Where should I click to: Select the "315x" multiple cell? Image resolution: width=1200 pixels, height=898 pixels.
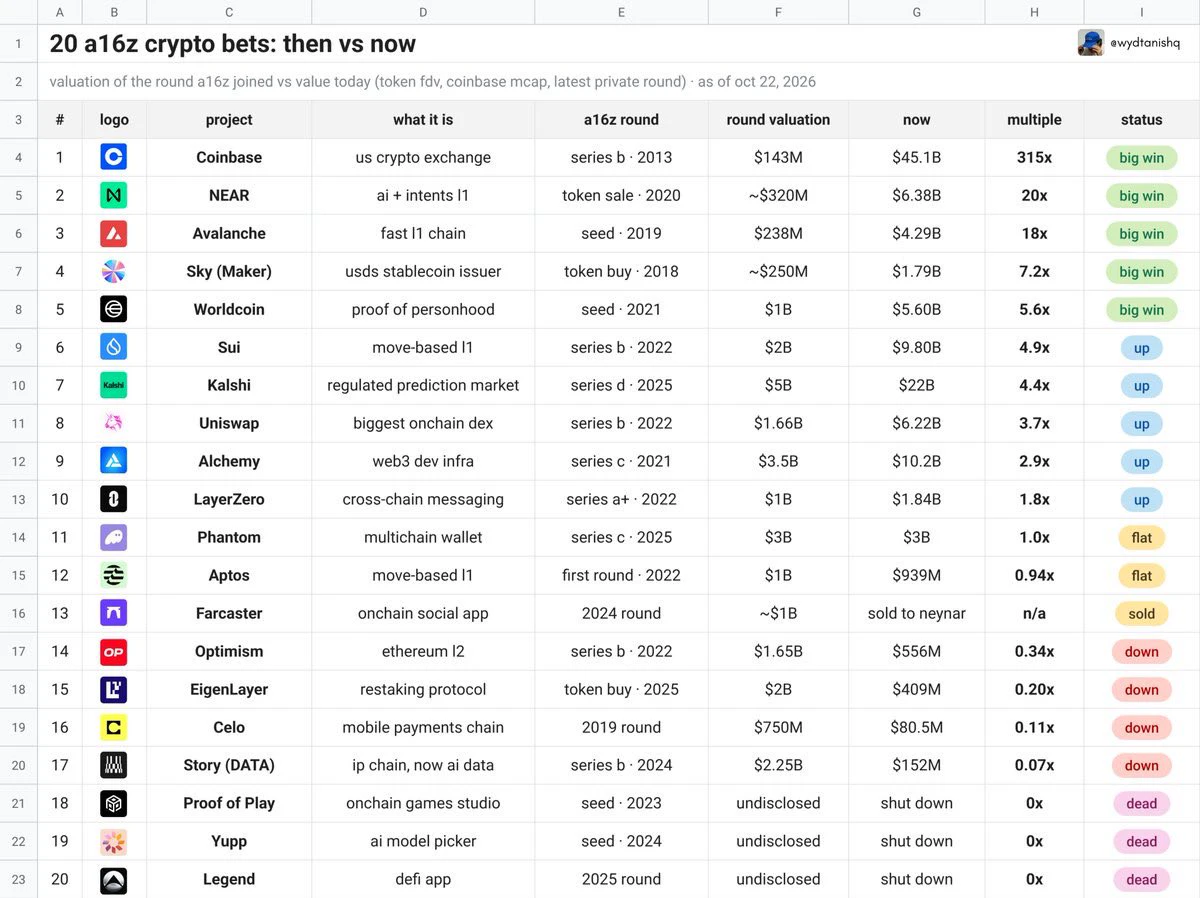click(x=1034, y=157)
